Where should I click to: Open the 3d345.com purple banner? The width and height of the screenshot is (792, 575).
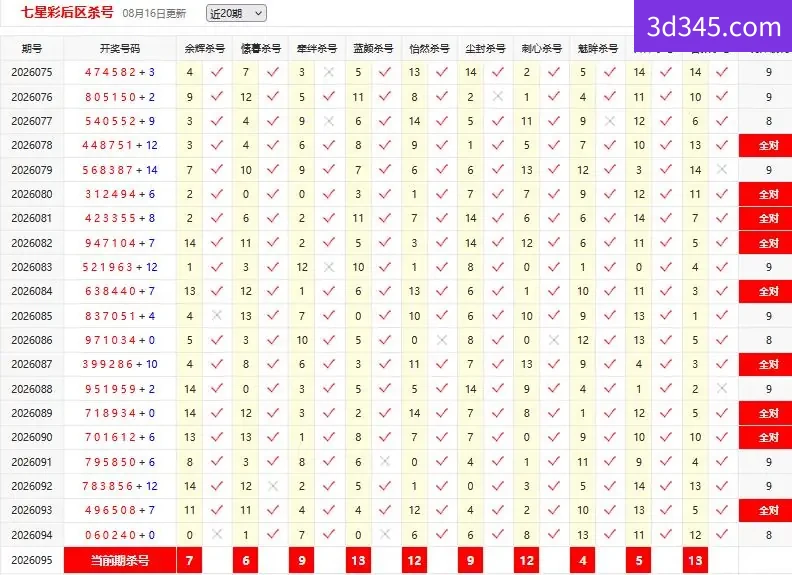713,26
